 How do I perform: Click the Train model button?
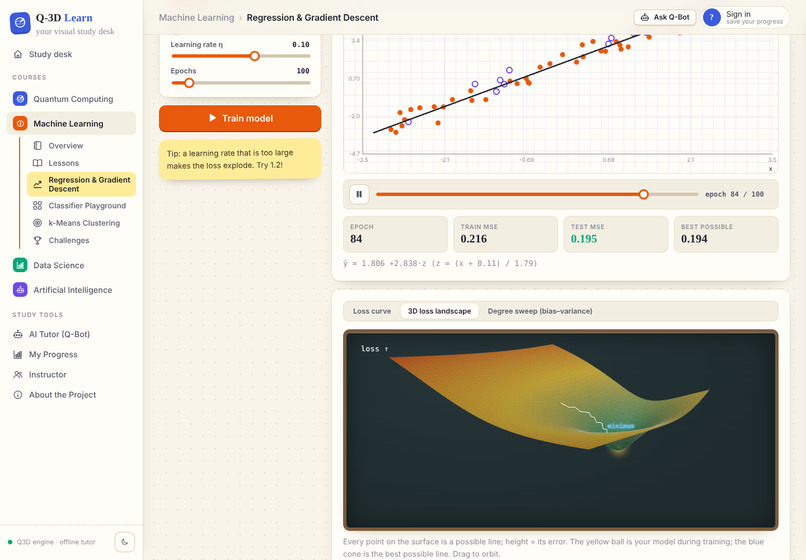(x=240, y=118)
